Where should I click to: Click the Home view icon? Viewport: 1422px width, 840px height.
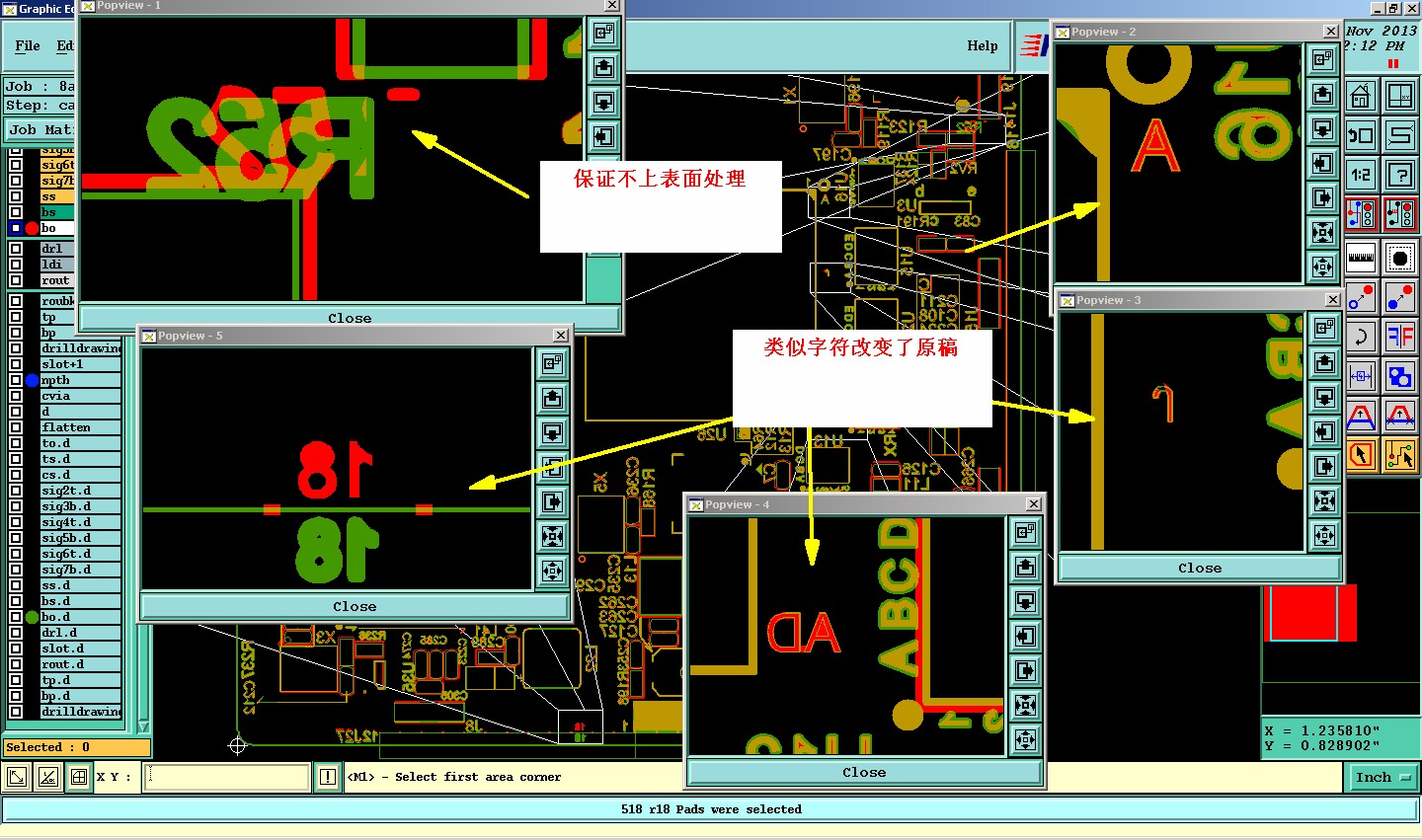click(x=1361, y=96)
